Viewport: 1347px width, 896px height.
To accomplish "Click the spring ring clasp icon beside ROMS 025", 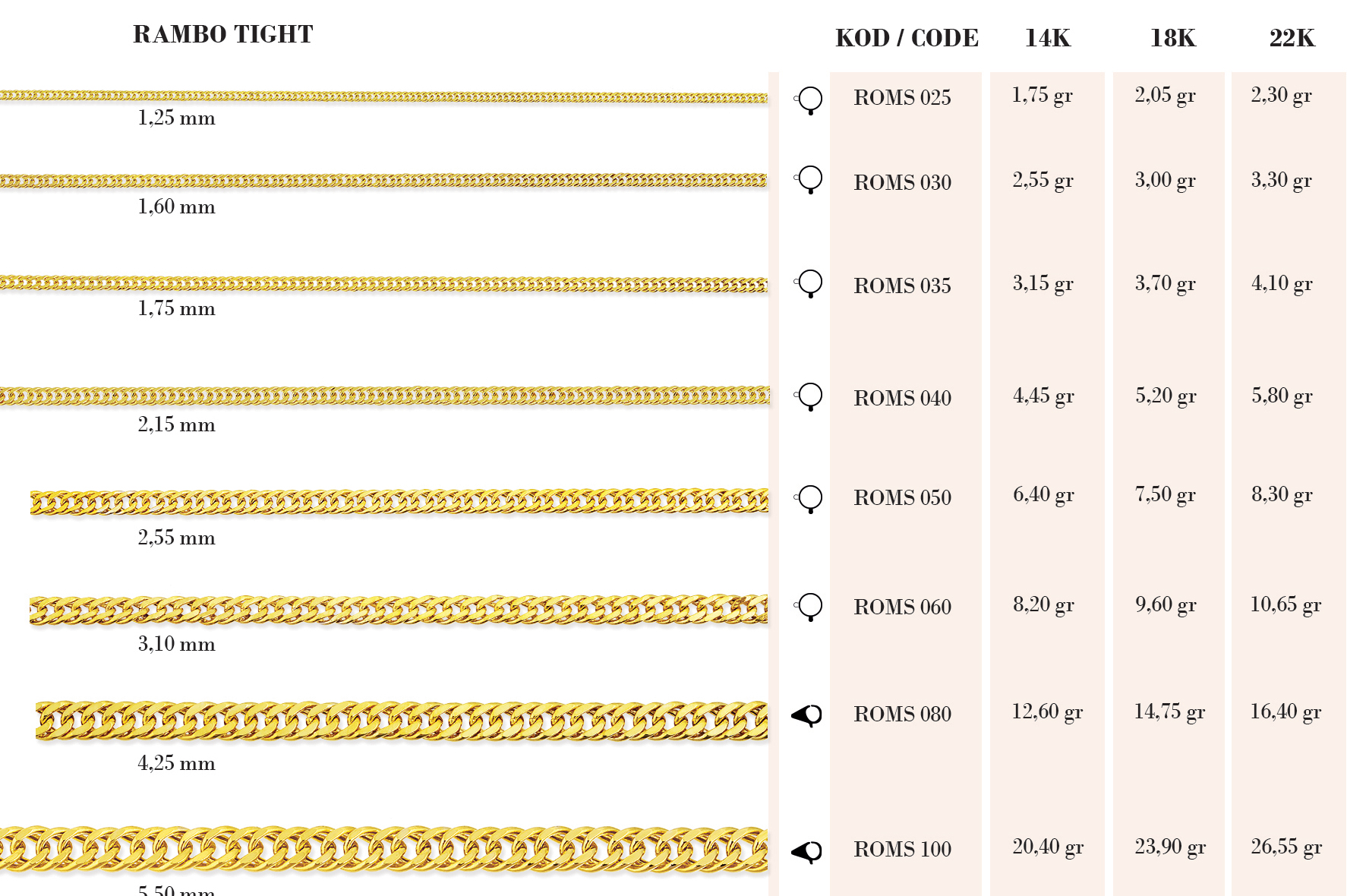I will click(809, 99).
